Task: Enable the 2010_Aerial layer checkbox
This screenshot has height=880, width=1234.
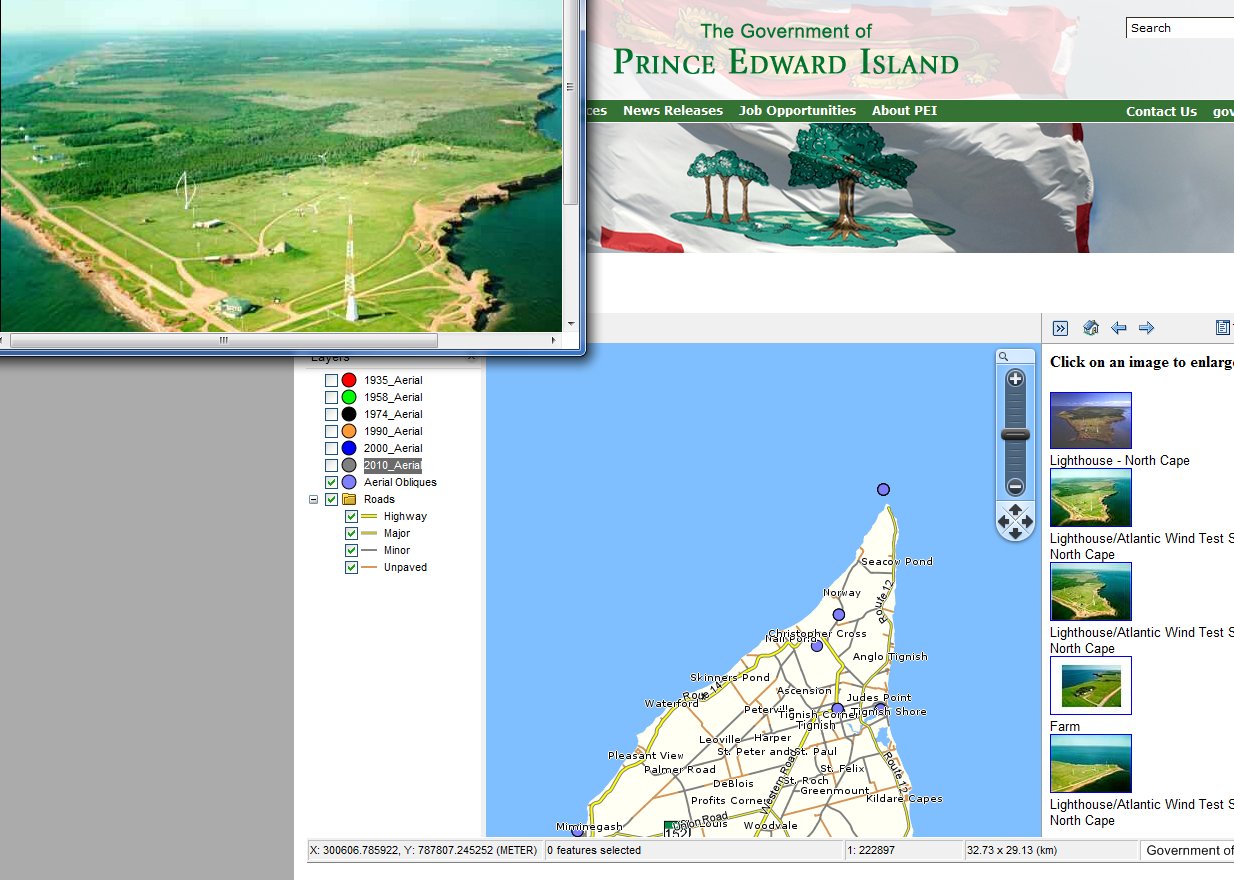Action: (x=331, y=465)
